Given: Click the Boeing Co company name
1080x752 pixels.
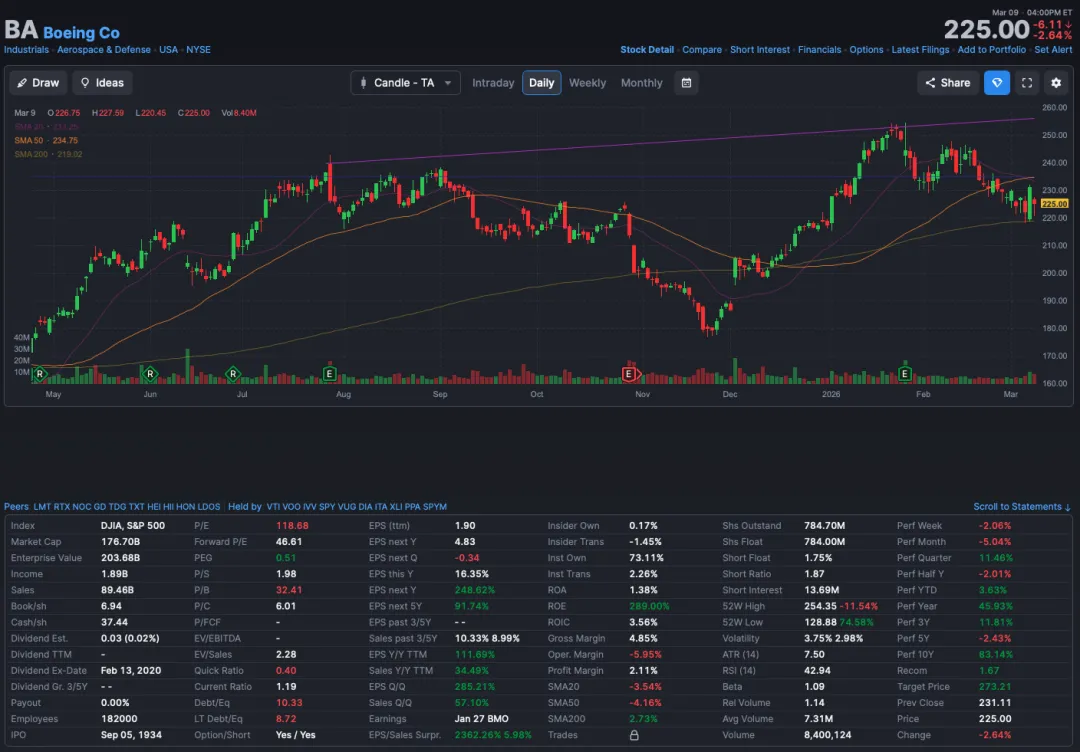Looking at the screenshot, I should click(81, 32).
